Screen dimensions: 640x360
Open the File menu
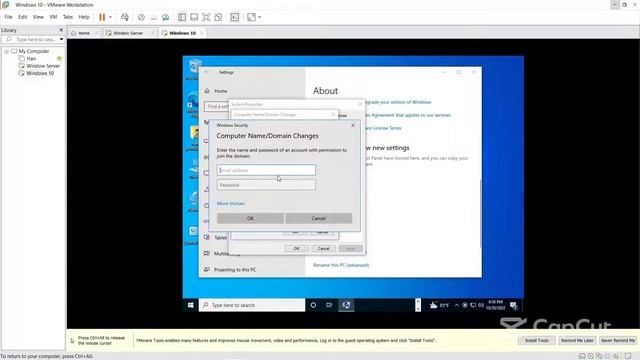point(9,17)
